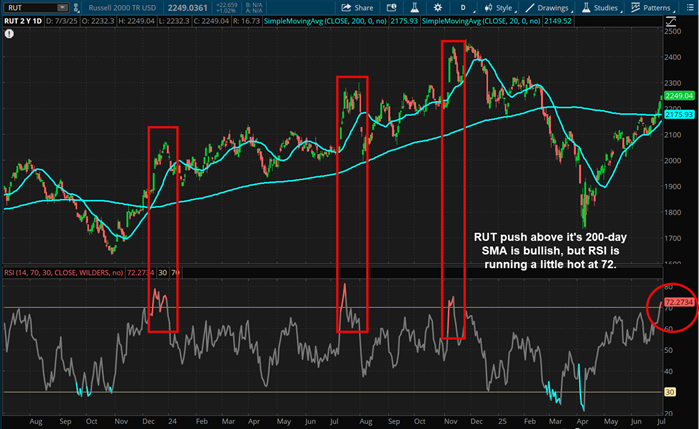Click the H: 2249.04 high value
Viewport: 699px width, 429px height.
[x=136, y=21]
